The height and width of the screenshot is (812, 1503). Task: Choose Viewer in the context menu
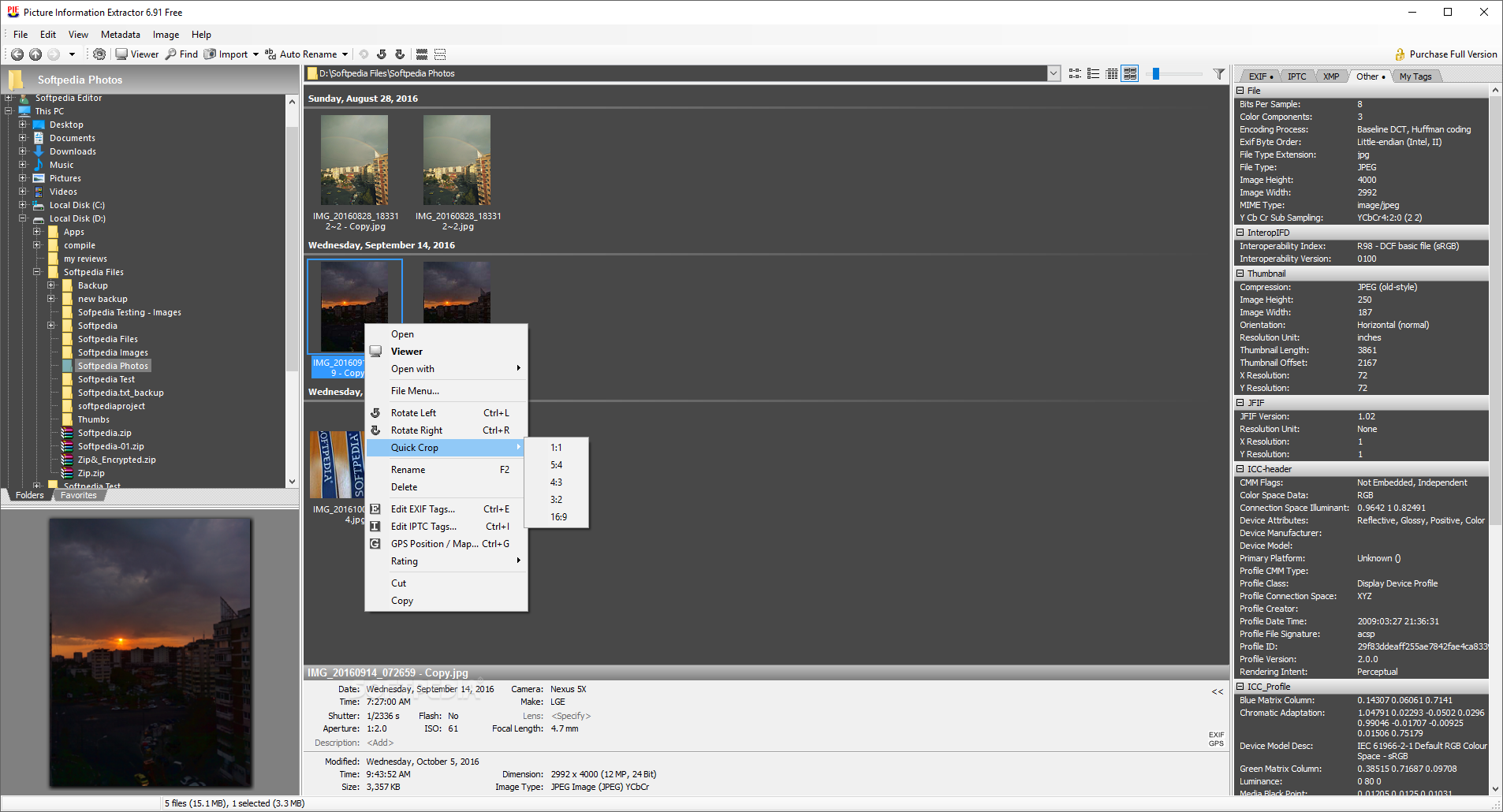pyautogui.click(x=446, y=352)
